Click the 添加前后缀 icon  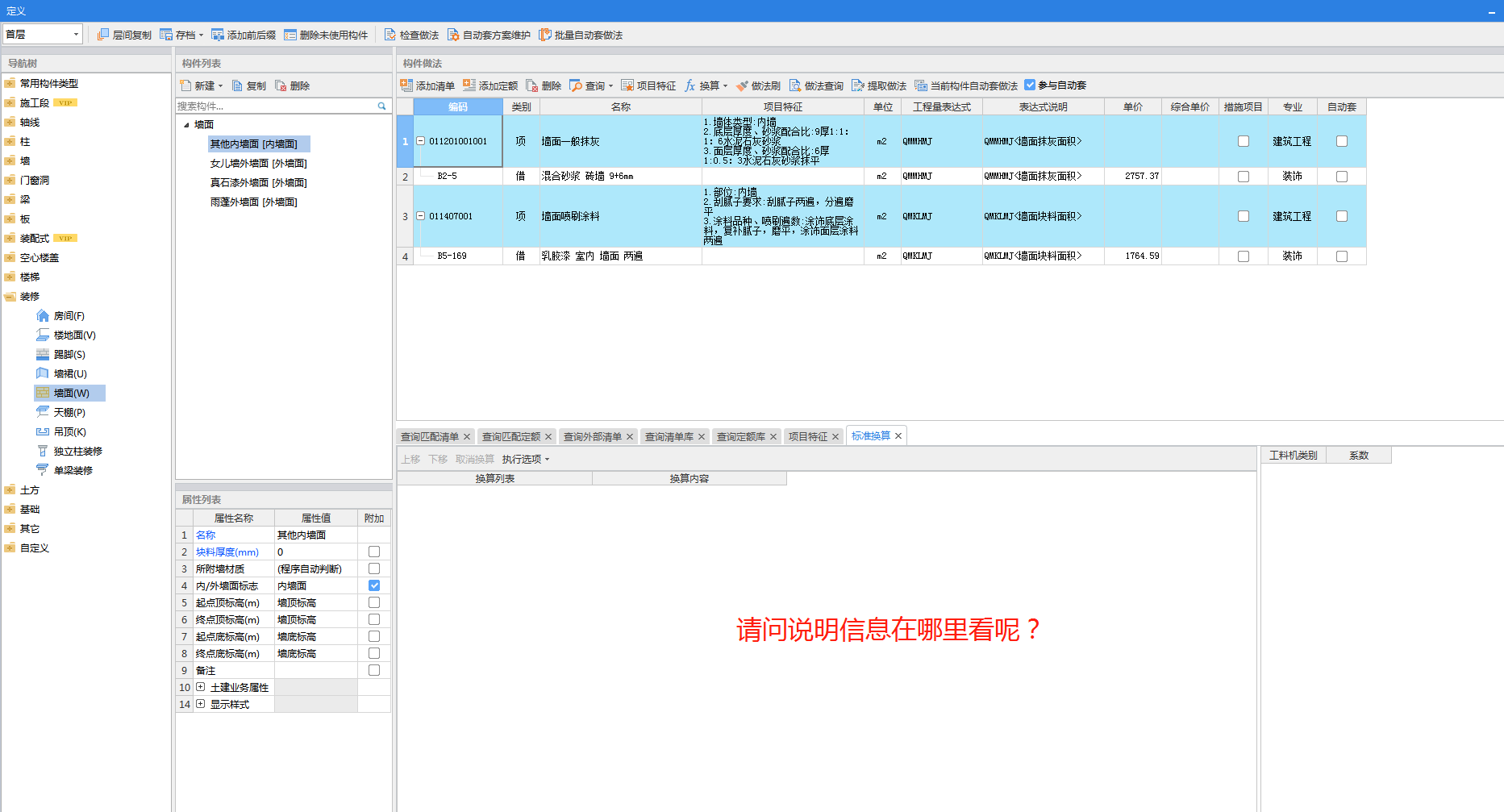click(218, 35)
